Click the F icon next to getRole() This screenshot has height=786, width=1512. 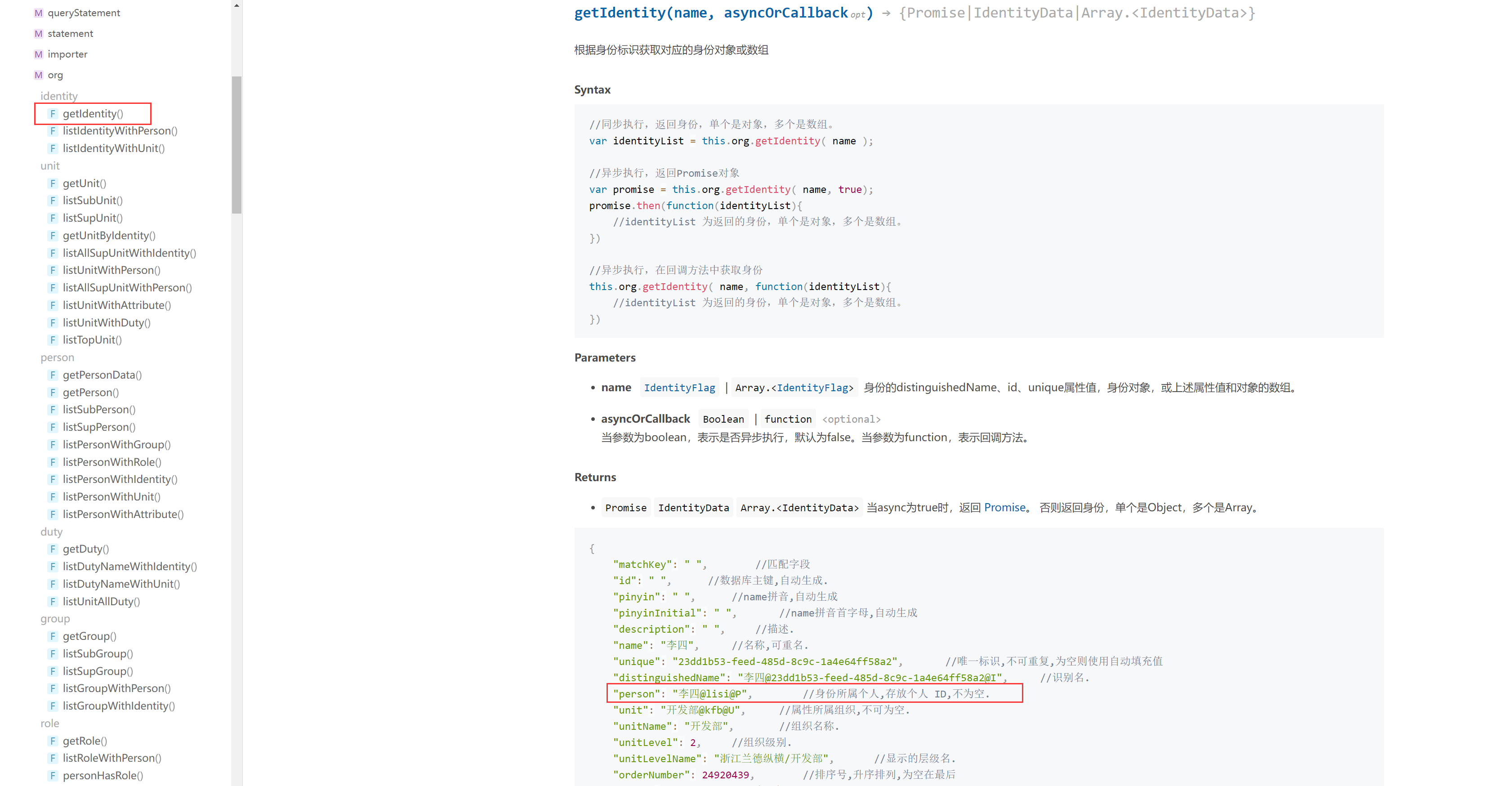53,741
